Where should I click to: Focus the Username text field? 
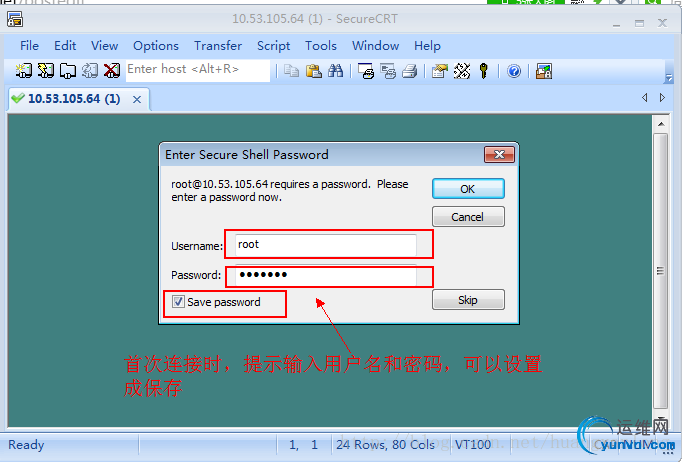[x=325, y=245]
